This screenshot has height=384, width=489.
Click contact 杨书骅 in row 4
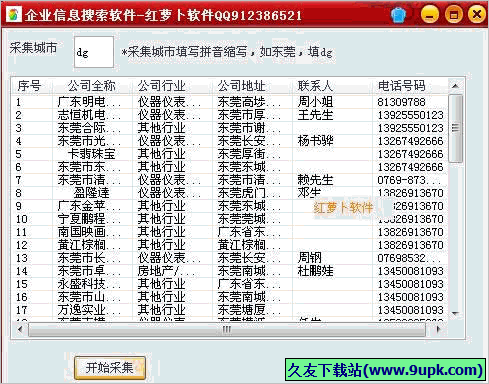coord(315,141)
